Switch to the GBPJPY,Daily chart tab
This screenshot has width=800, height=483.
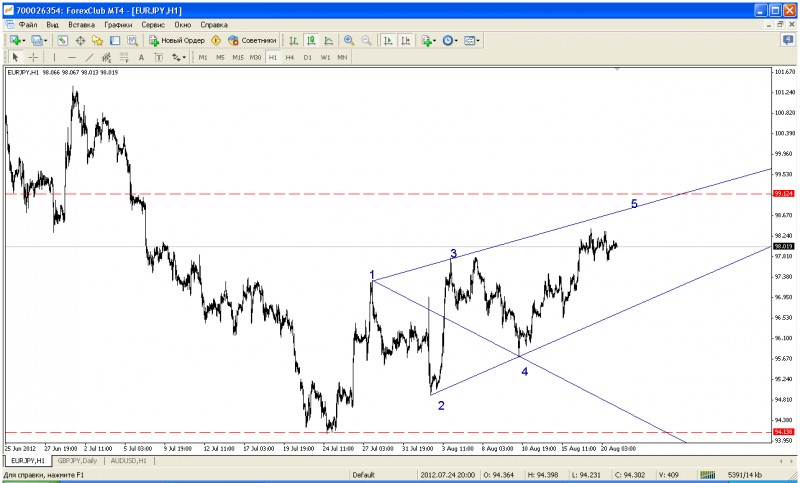coord(83,461)
